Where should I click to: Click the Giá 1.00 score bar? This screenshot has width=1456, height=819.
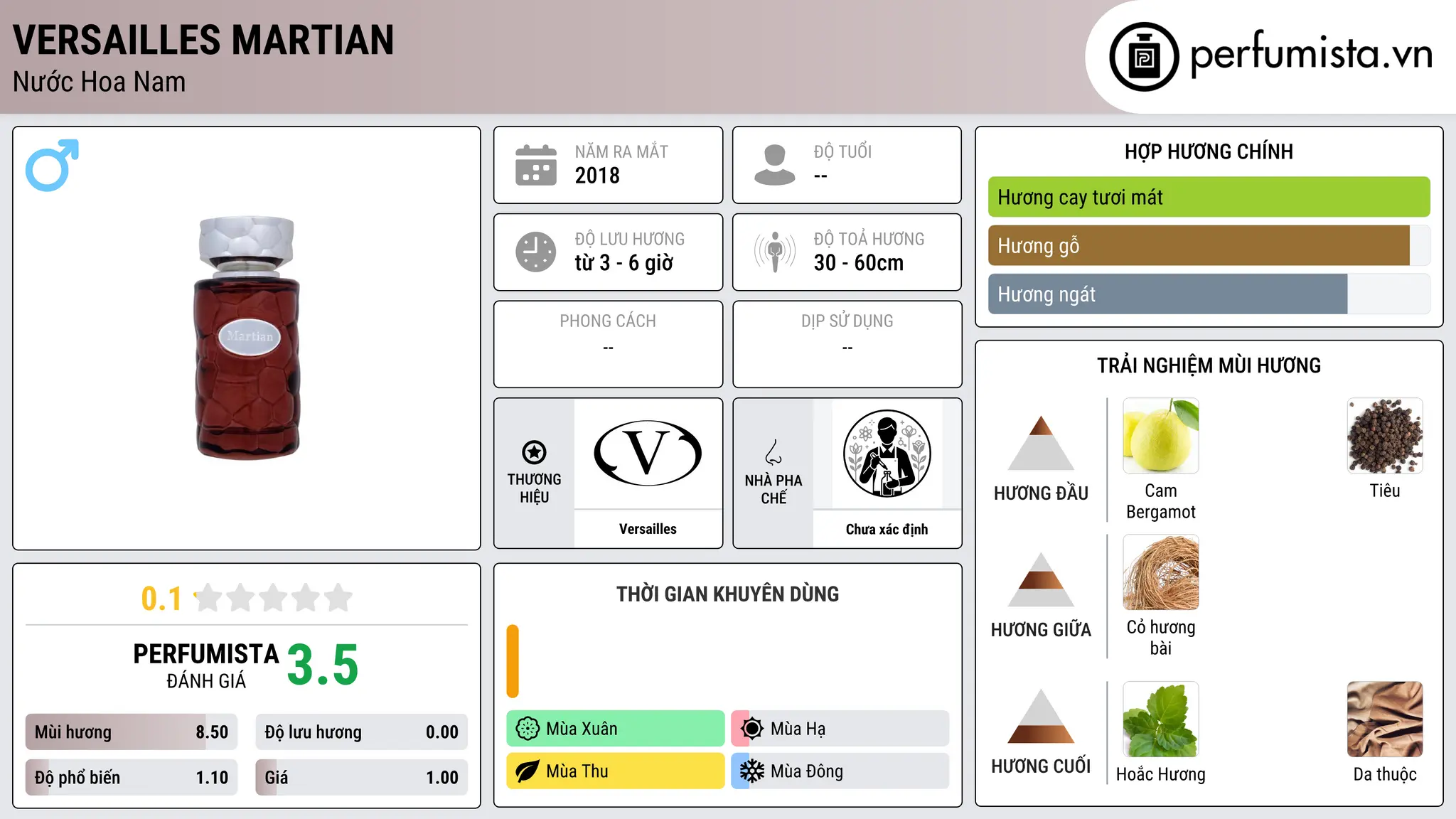coord(361,777)
